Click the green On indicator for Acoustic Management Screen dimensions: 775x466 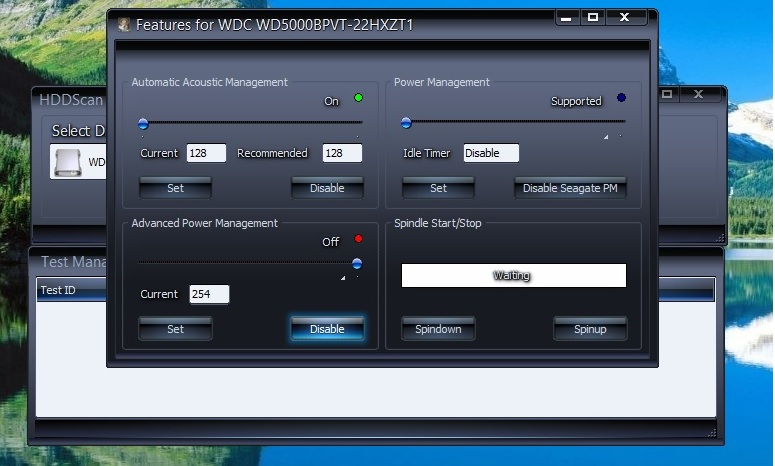pos(358,98)
